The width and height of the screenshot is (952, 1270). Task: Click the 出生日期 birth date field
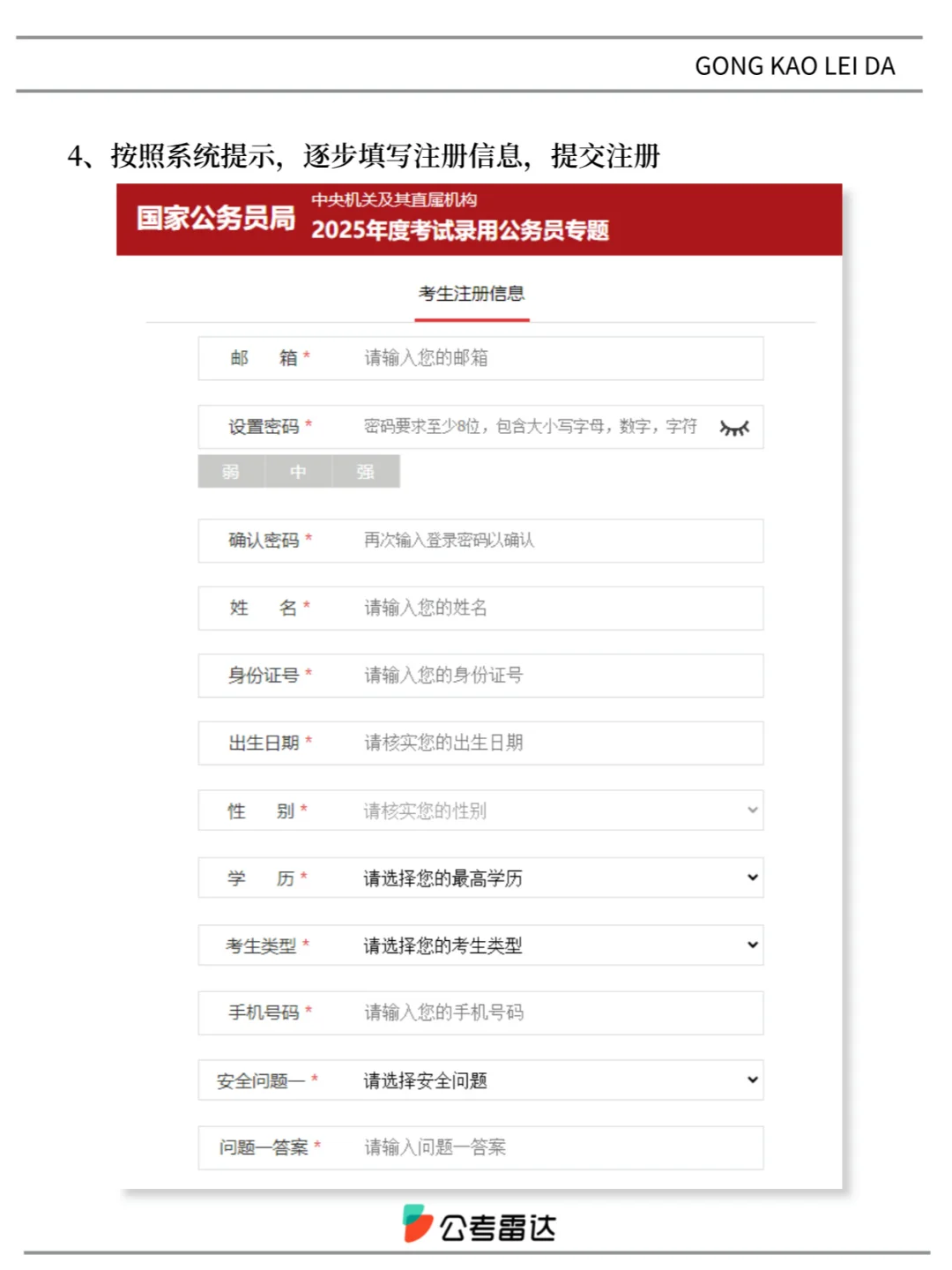pyautogui.click(x=480, y=743)
